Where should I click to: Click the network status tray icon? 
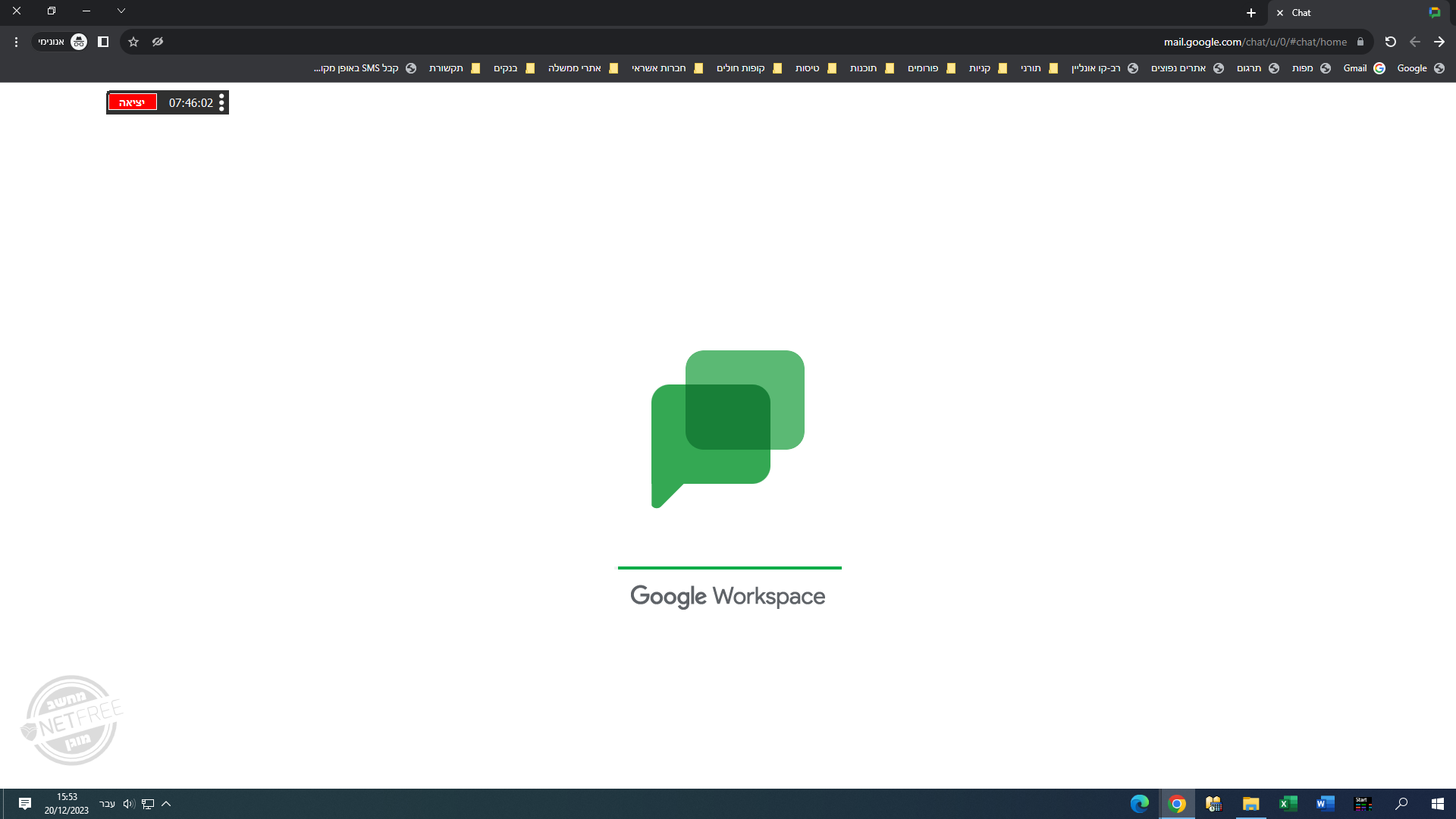click(x=148, y=804)
